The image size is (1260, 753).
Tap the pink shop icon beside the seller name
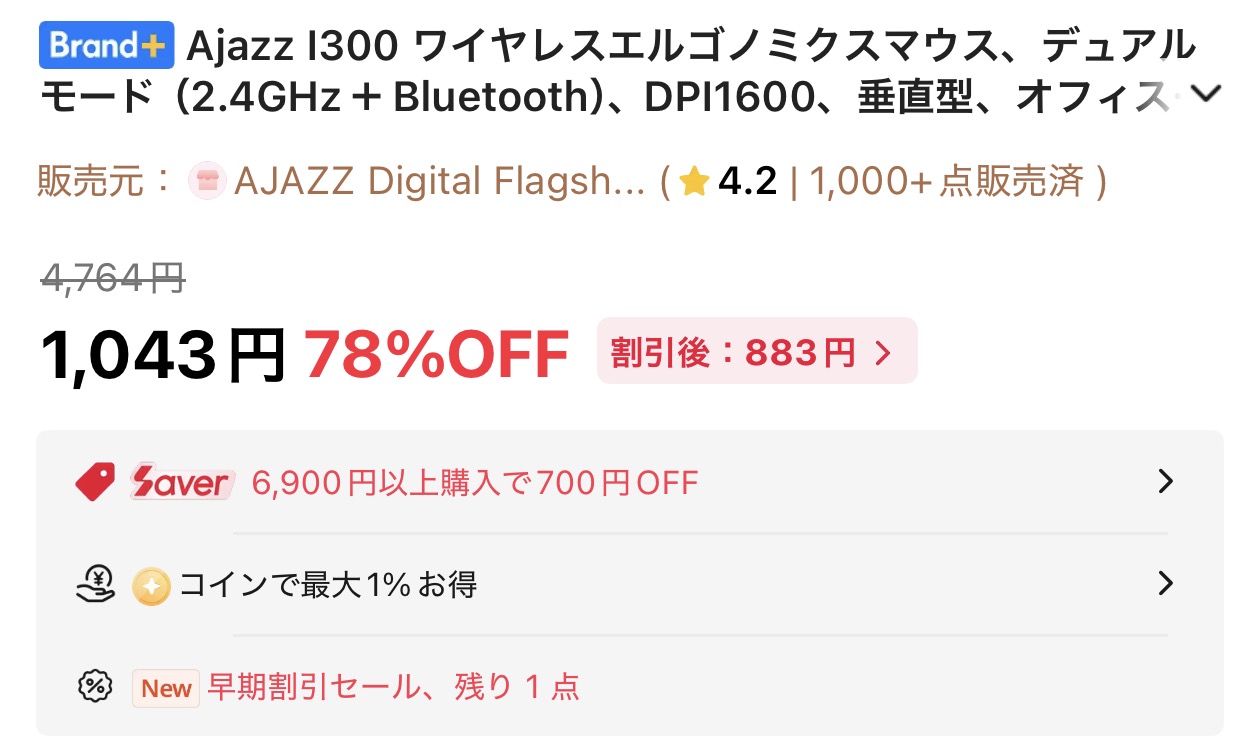point(207,182)
